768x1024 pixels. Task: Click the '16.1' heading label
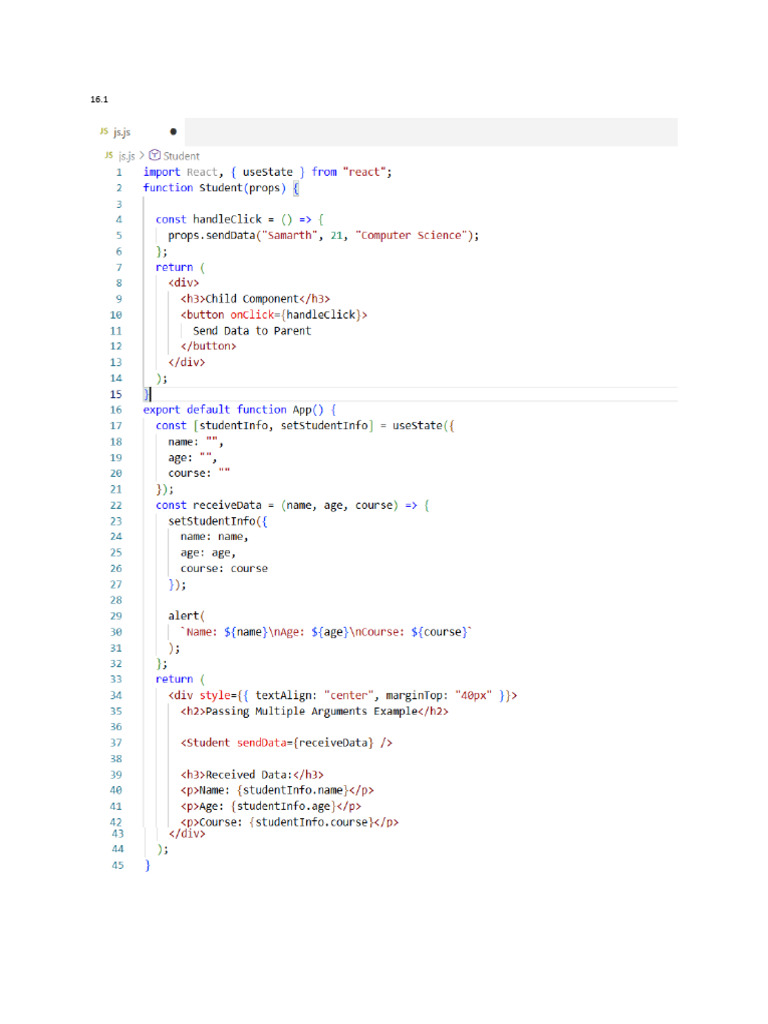click(99, 99)
